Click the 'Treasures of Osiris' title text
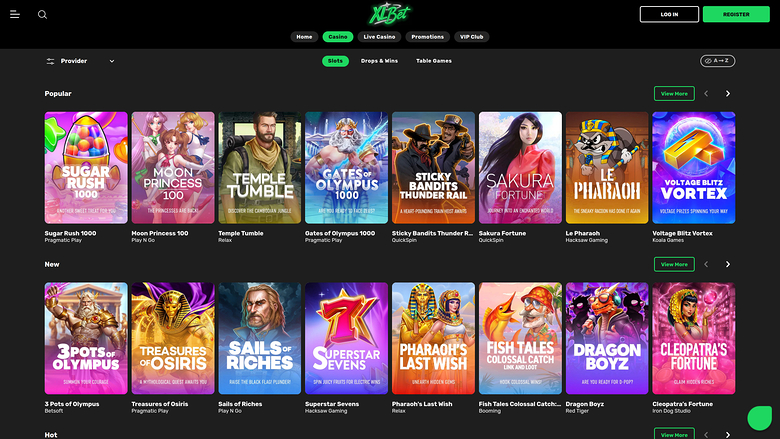This screenshot has height=439, width=780. [160, 404]
